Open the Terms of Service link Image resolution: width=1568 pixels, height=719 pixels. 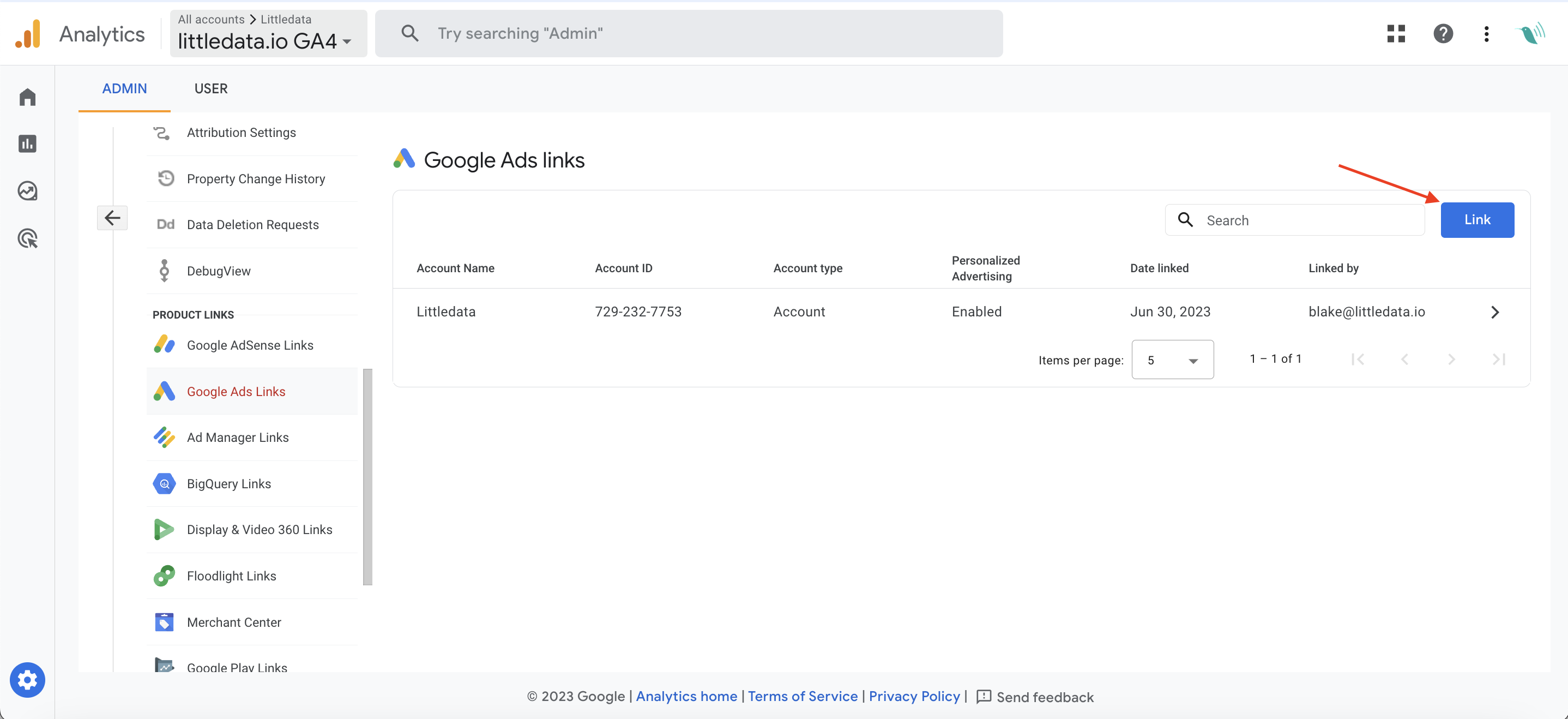click(x=802, y=696)
